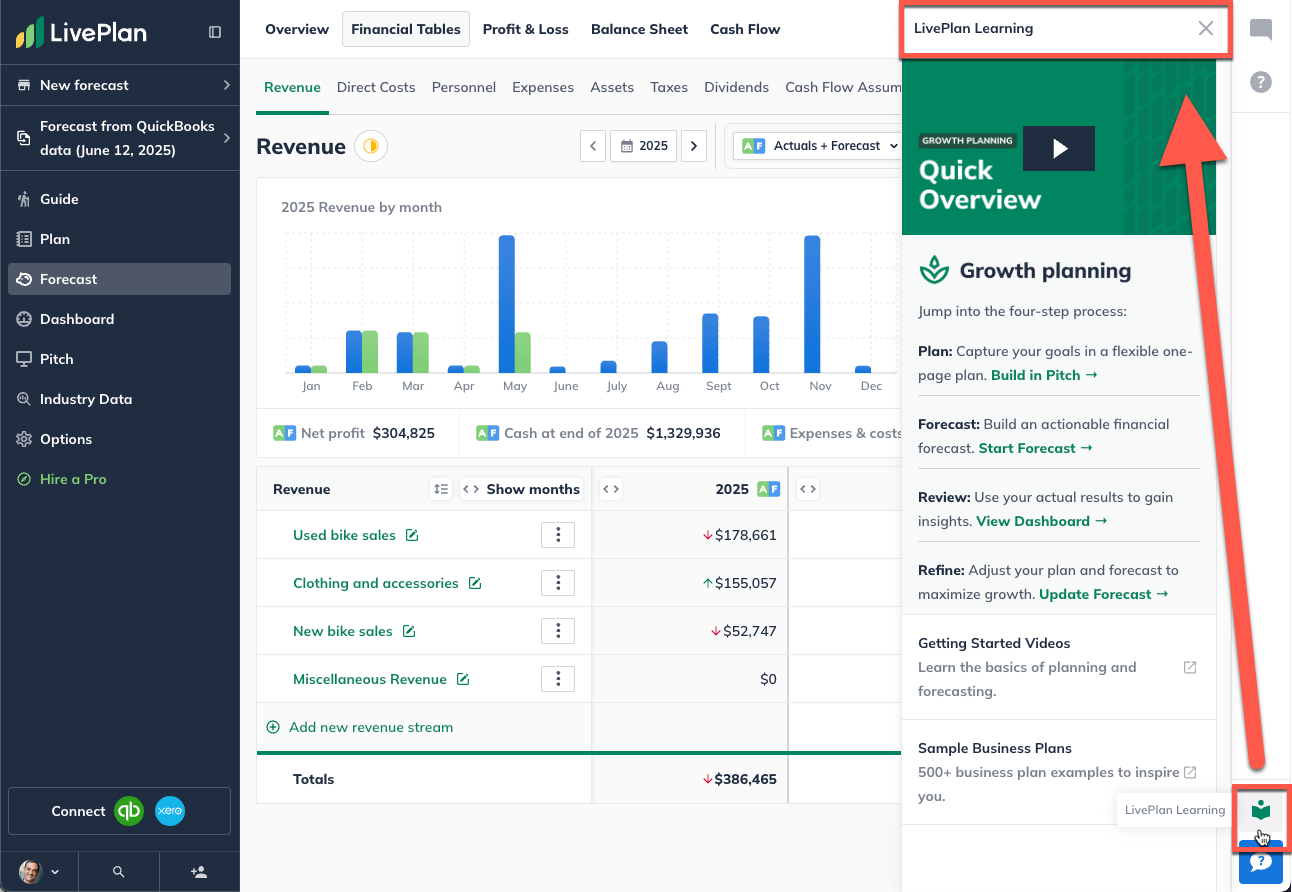The width and height of the screenshot is (1292, 892).
Task: Open the 2025 year picker
Action: click(644, 146)
